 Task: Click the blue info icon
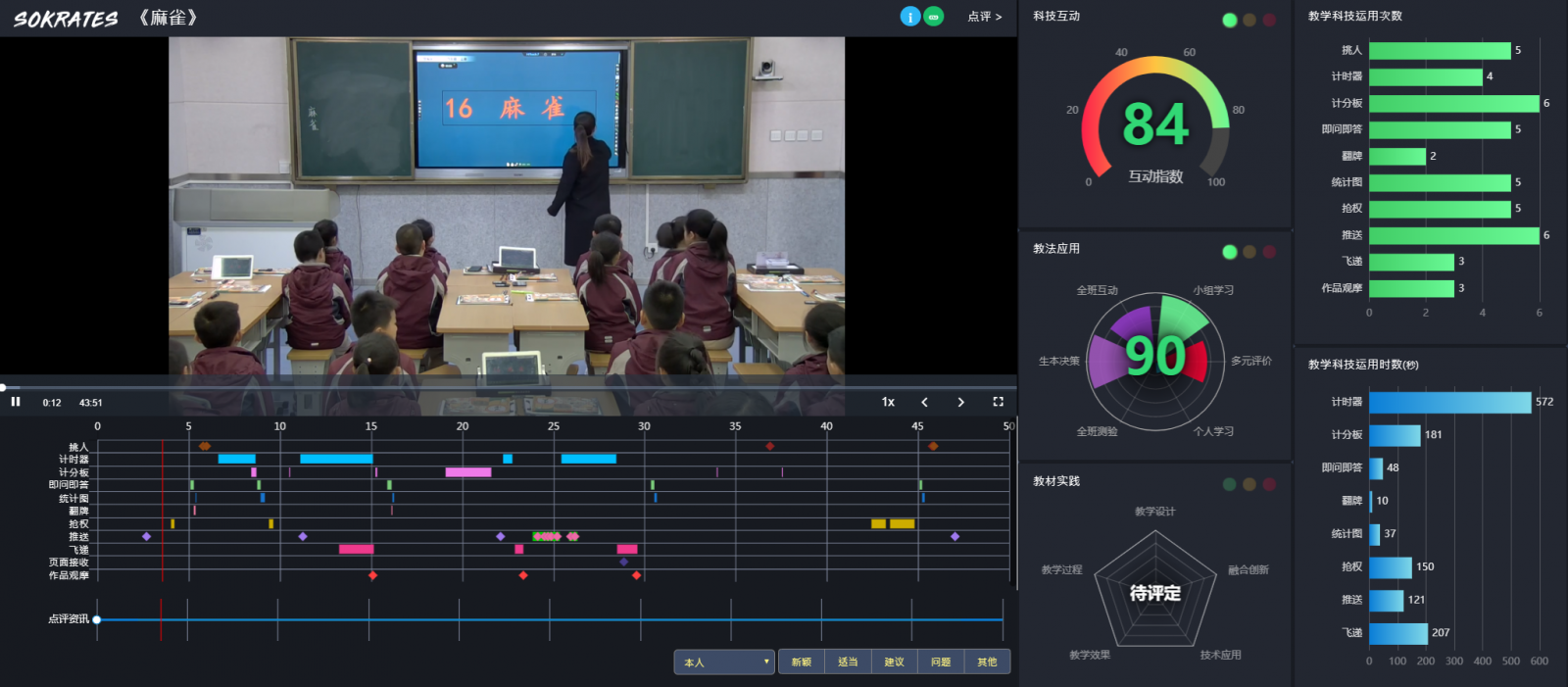[909, 17]
